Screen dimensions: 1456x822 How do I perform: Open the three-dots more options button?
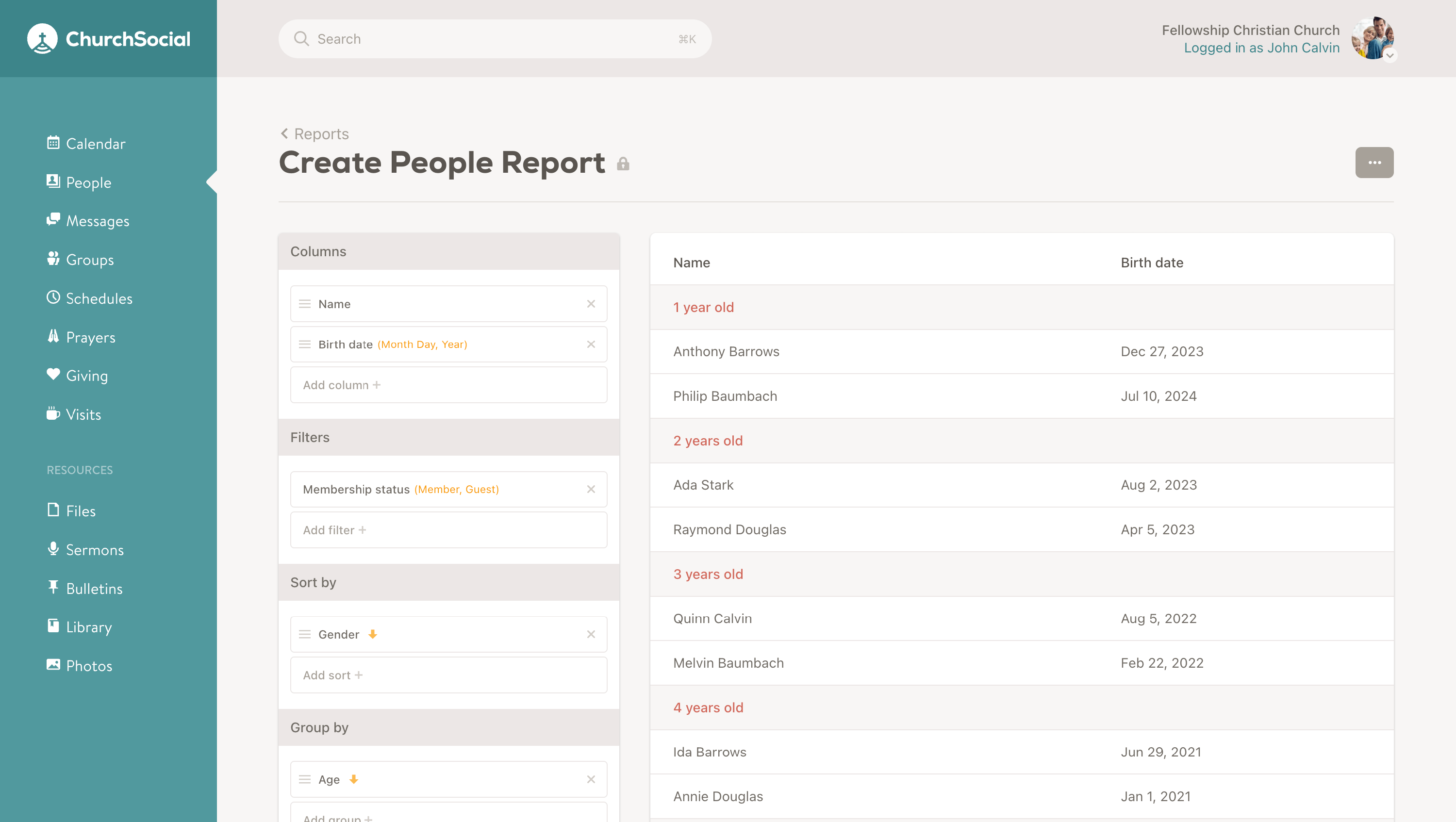pyautogui.click(x=1373, y=163)
